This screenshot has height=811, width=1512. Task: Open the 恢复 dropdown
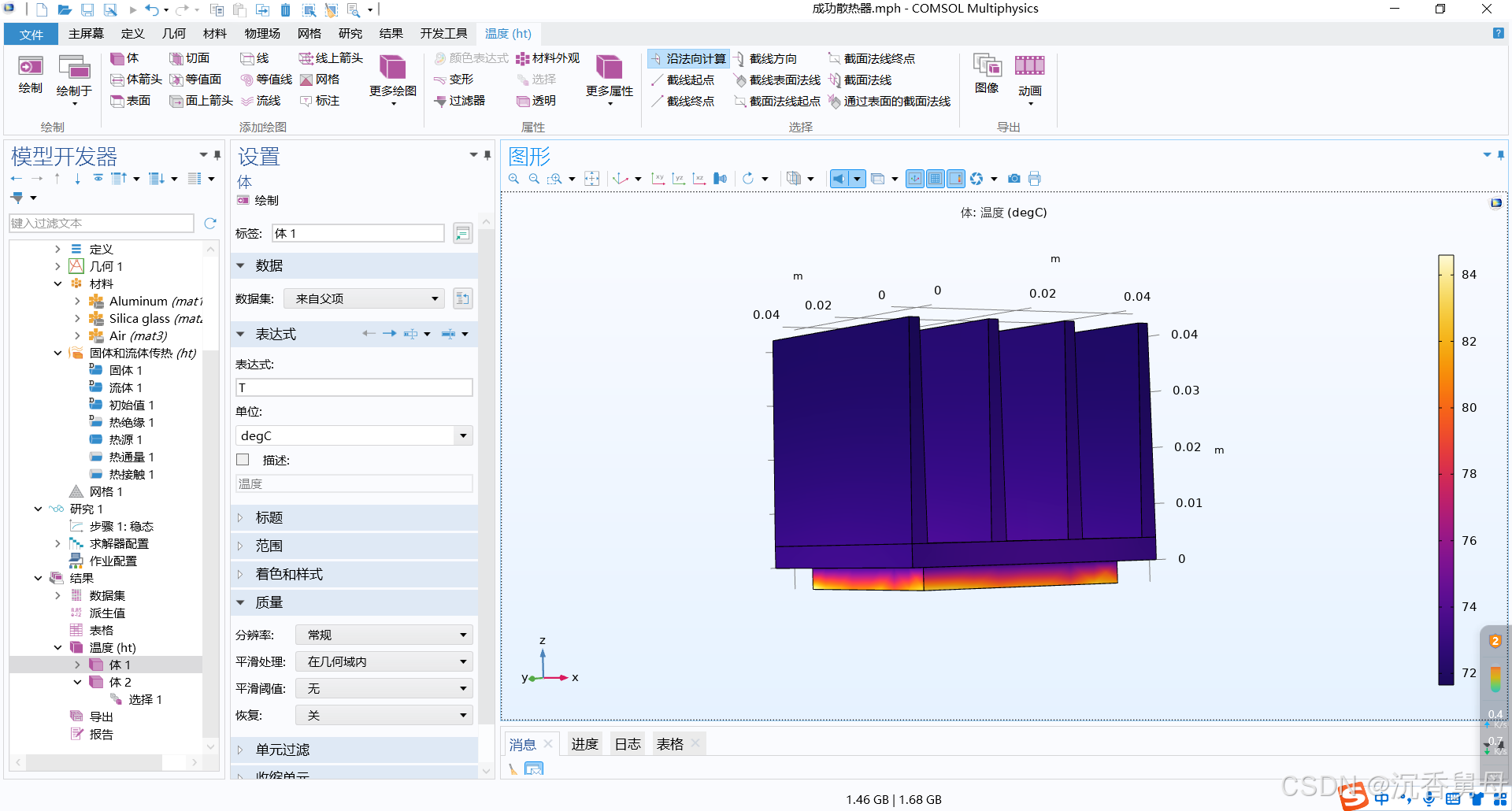[x=384, y=715]
